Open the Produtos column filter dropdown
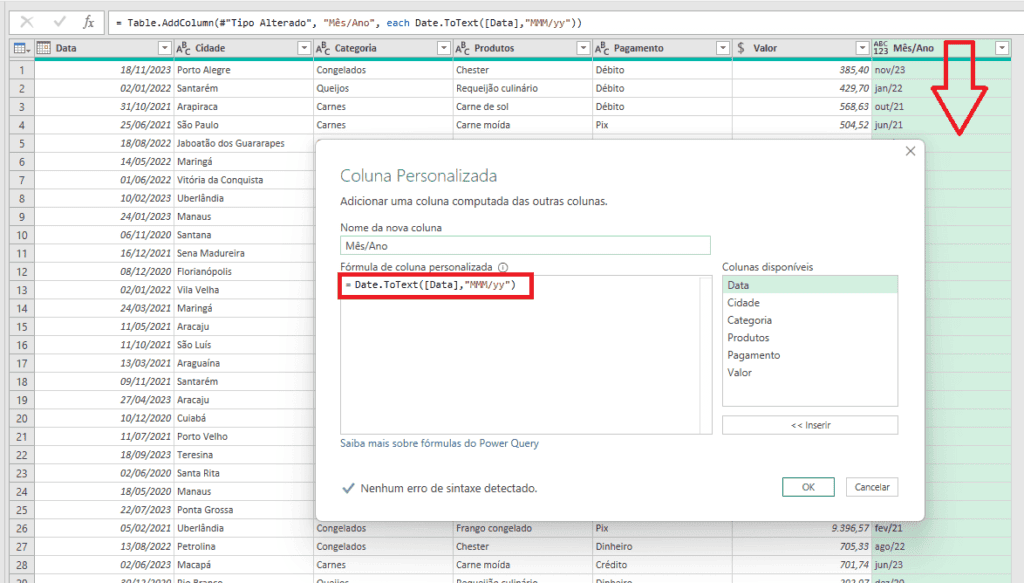The width and height of the screenshot is (1024, 583). (583, 48)
